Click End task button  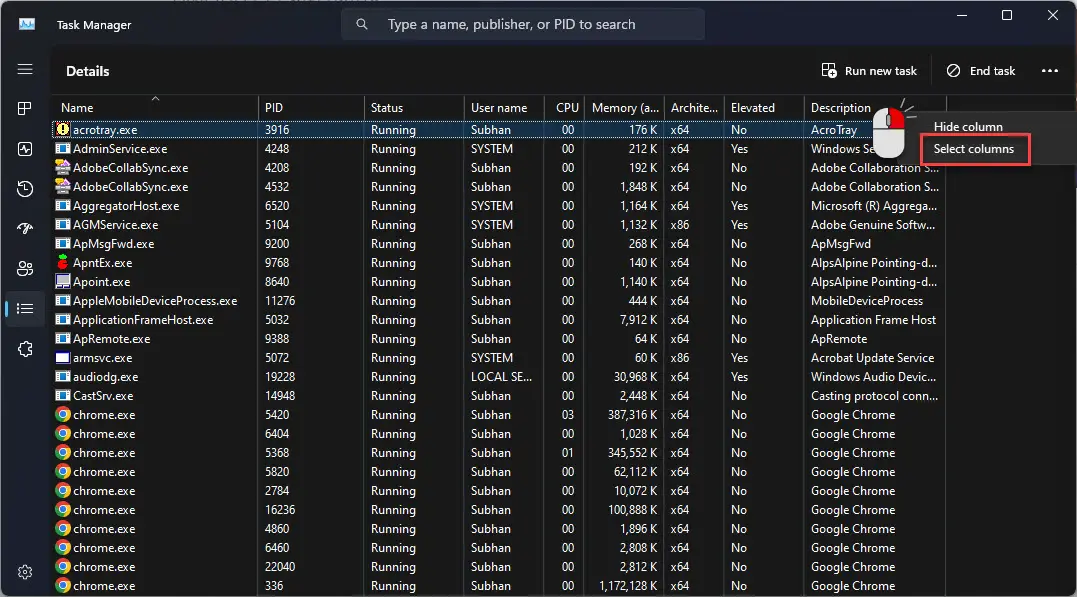pyautogui.click(x=981, y=71)
